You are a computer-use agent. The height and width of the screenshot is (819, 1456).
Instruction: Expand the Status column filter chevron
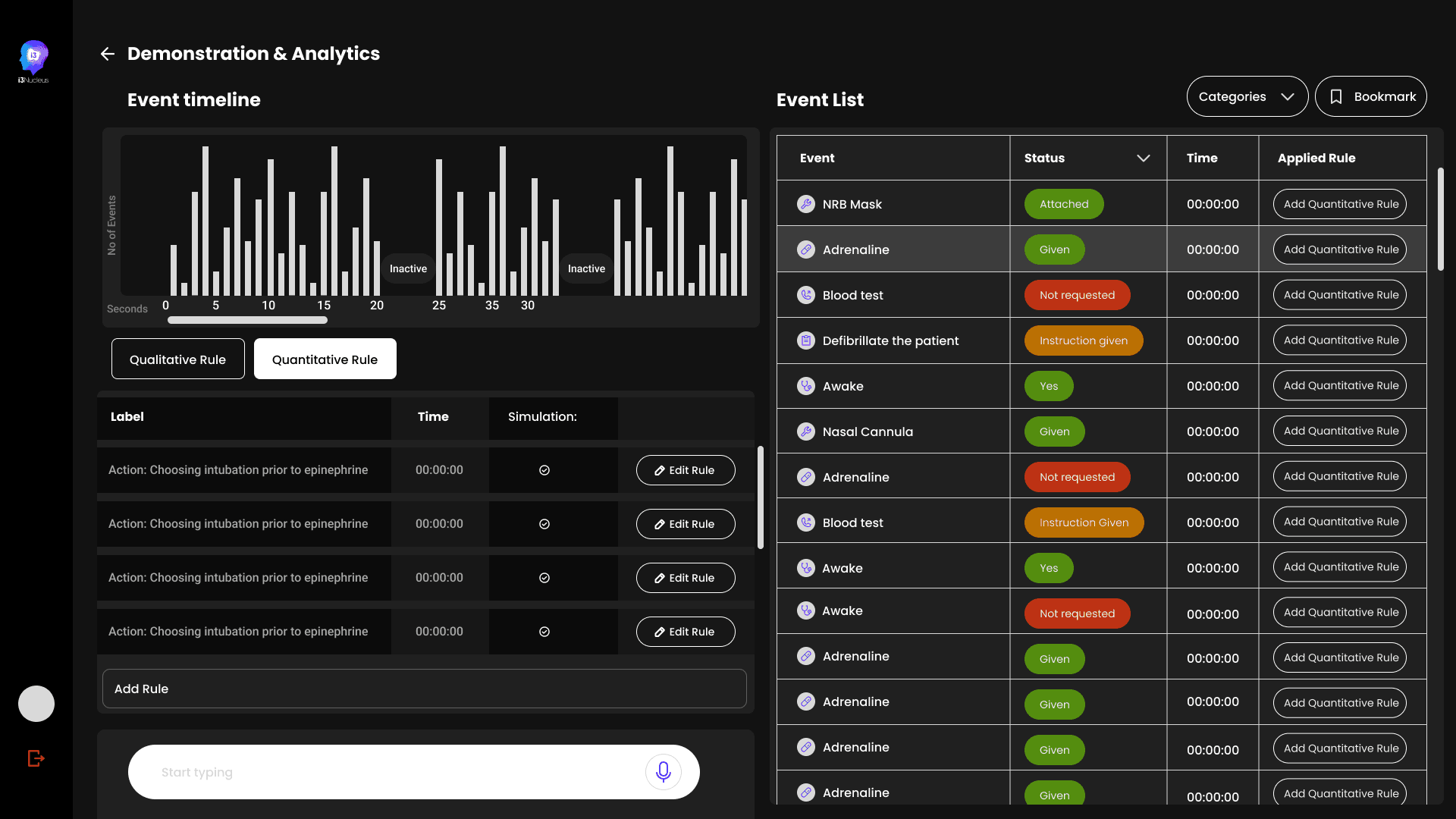[x=1144, y=158]
